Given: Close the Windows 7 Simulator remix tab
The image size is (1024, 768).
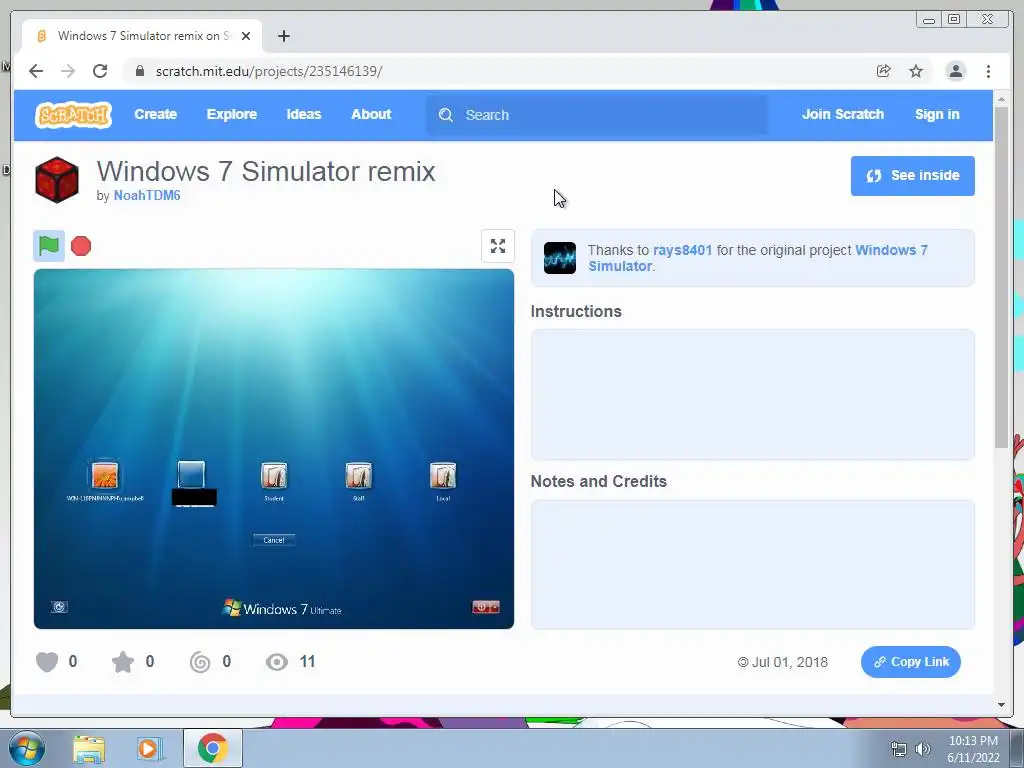Looking at the screenshot, I should click(246, 36).
